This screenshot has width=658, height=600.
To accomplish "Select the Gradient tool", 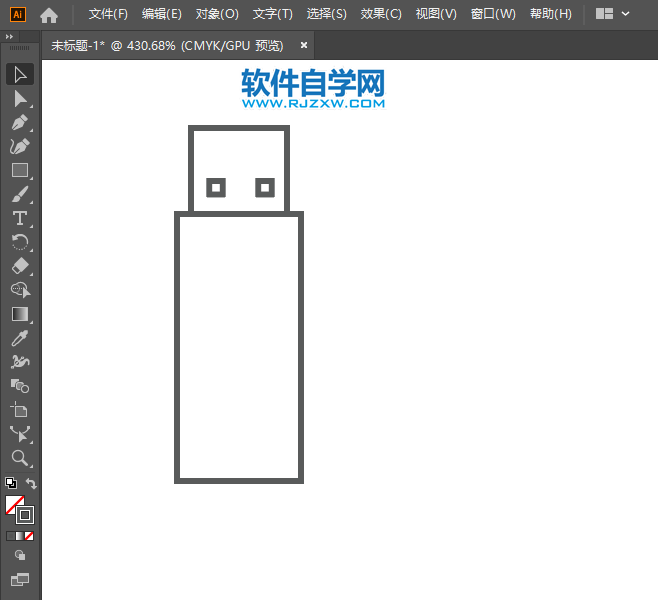I will point(20,314).
